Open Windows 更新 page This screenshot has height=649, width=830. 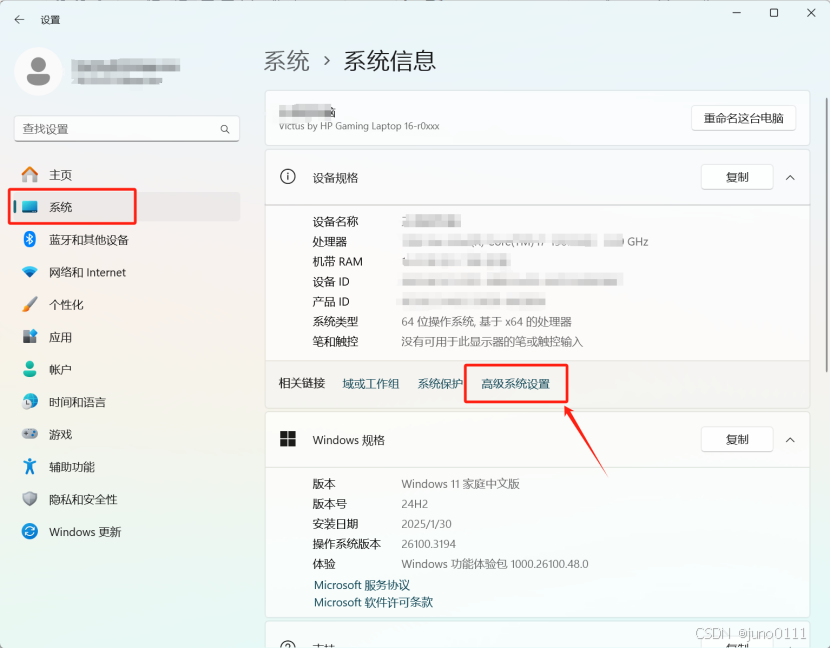(x=125, y=531)
